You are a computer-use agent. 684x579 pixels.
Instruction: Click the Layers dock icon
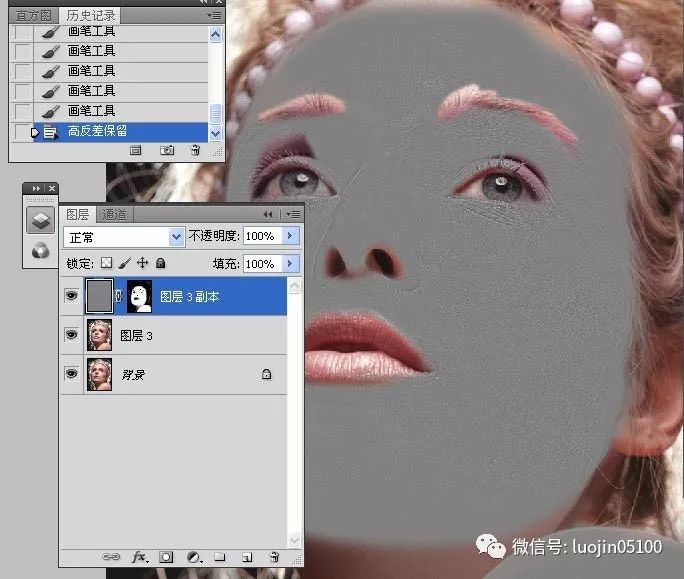[41, 221]
